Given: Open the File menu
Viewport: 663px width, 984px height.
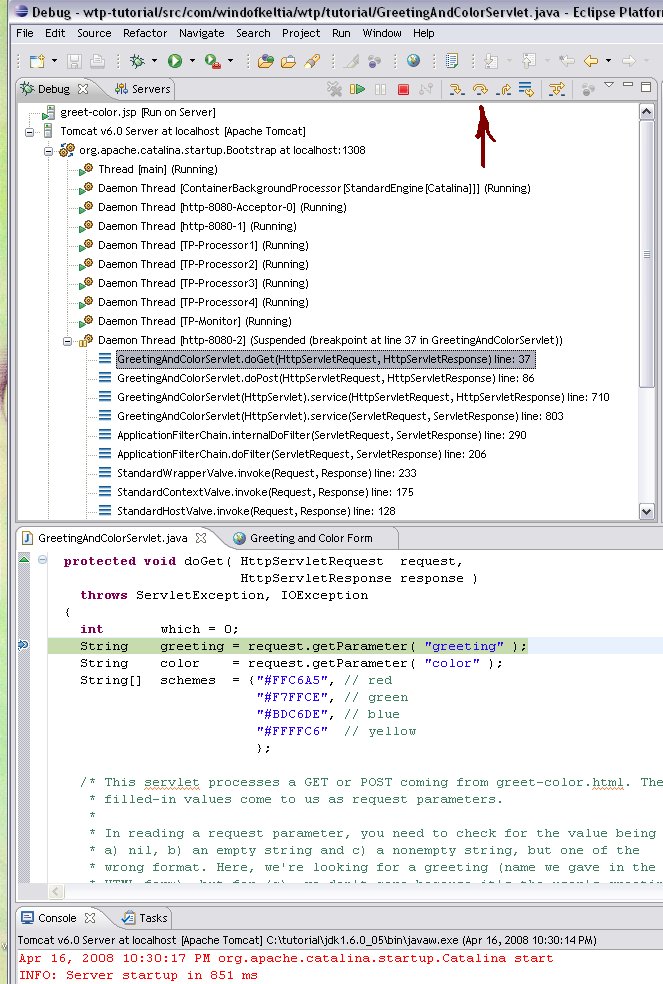Looking at the screenshot, I should 25,33.
